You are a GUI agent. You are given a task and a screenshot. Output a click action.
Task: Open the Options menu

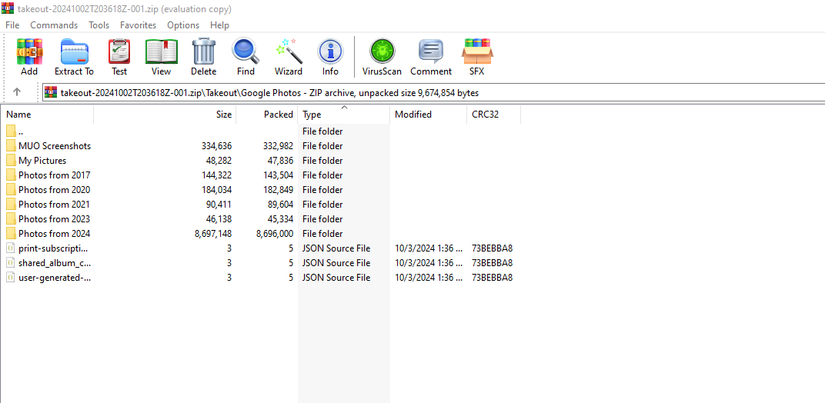[183, 25]
